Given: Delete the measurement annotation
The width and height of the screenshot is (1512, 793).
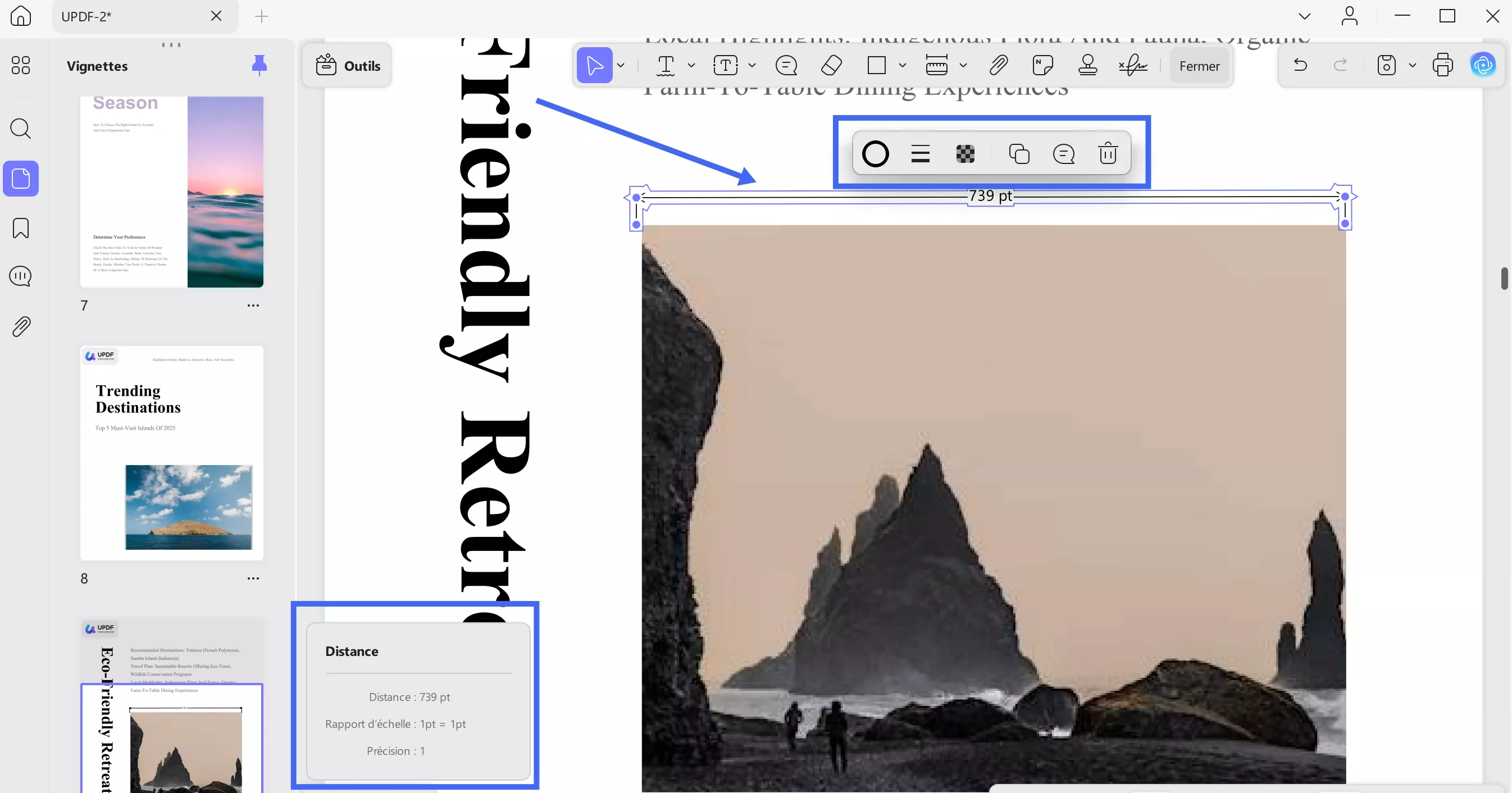Looking at the screenshot, I should tap(1108, 154).
